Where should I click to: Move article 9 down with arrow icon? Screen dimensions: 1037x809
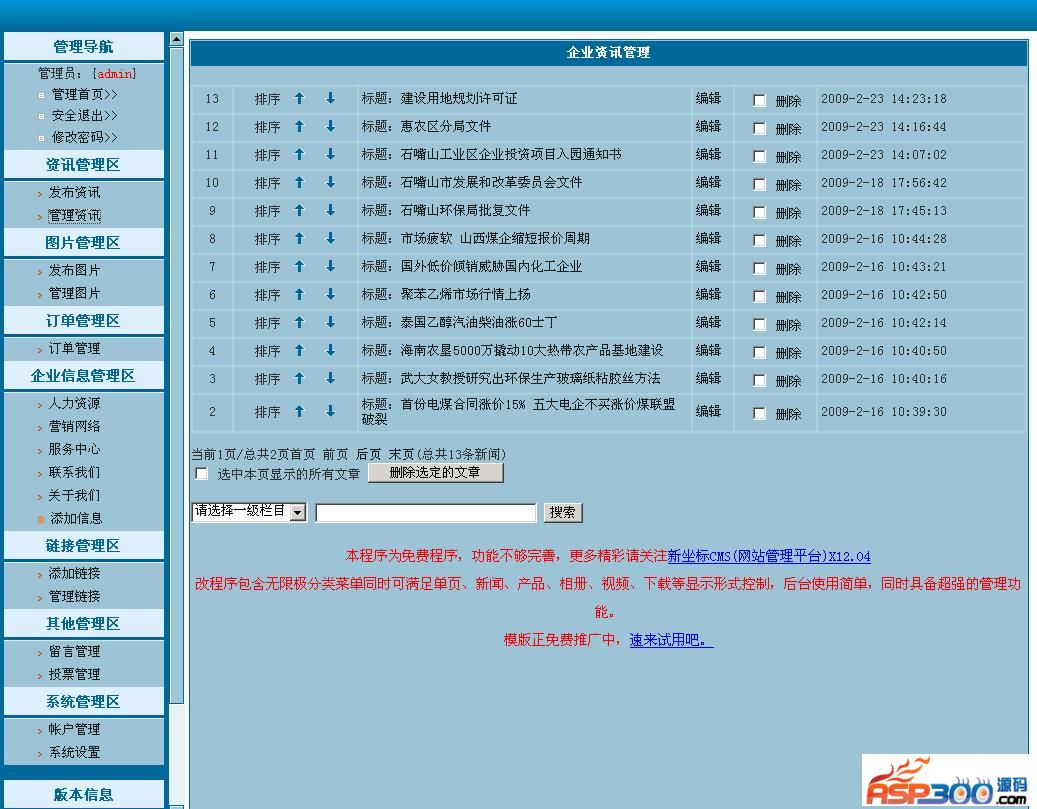[x=330, y=211]
